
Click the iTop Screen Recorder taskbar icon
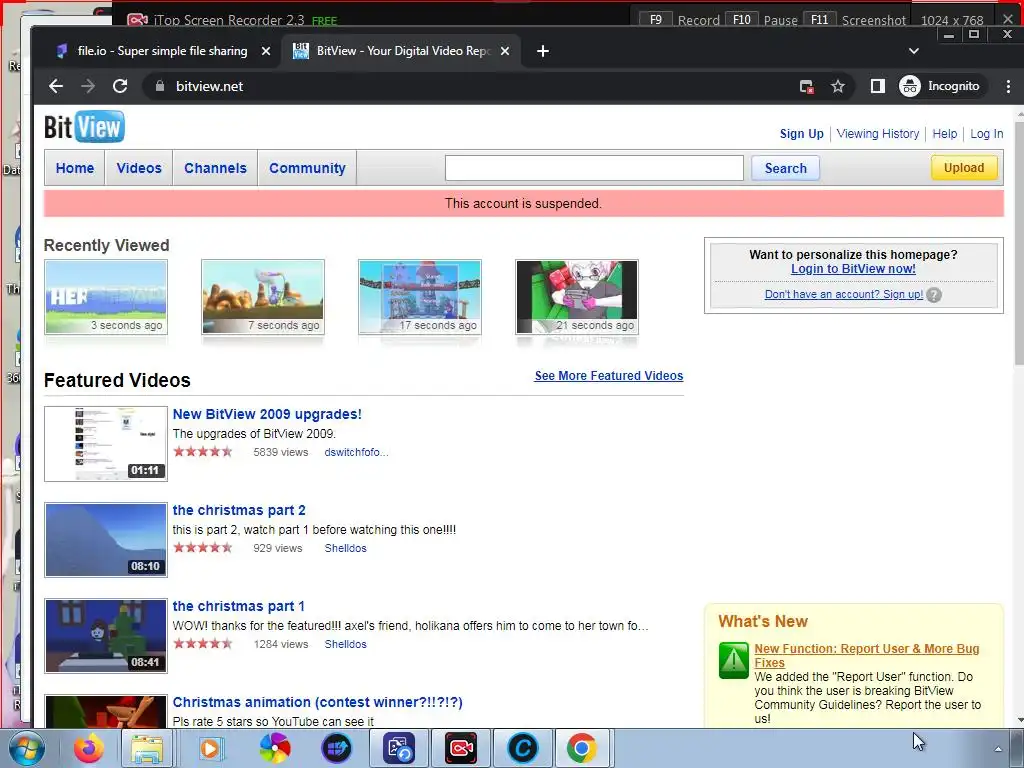461,748
